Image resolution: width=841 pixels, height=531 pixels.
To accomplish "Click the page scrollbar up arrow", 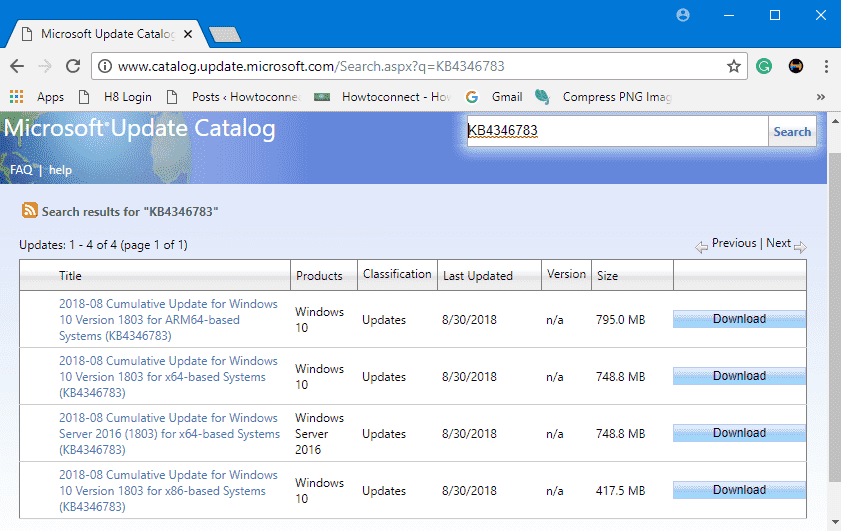I will point(835,121).
